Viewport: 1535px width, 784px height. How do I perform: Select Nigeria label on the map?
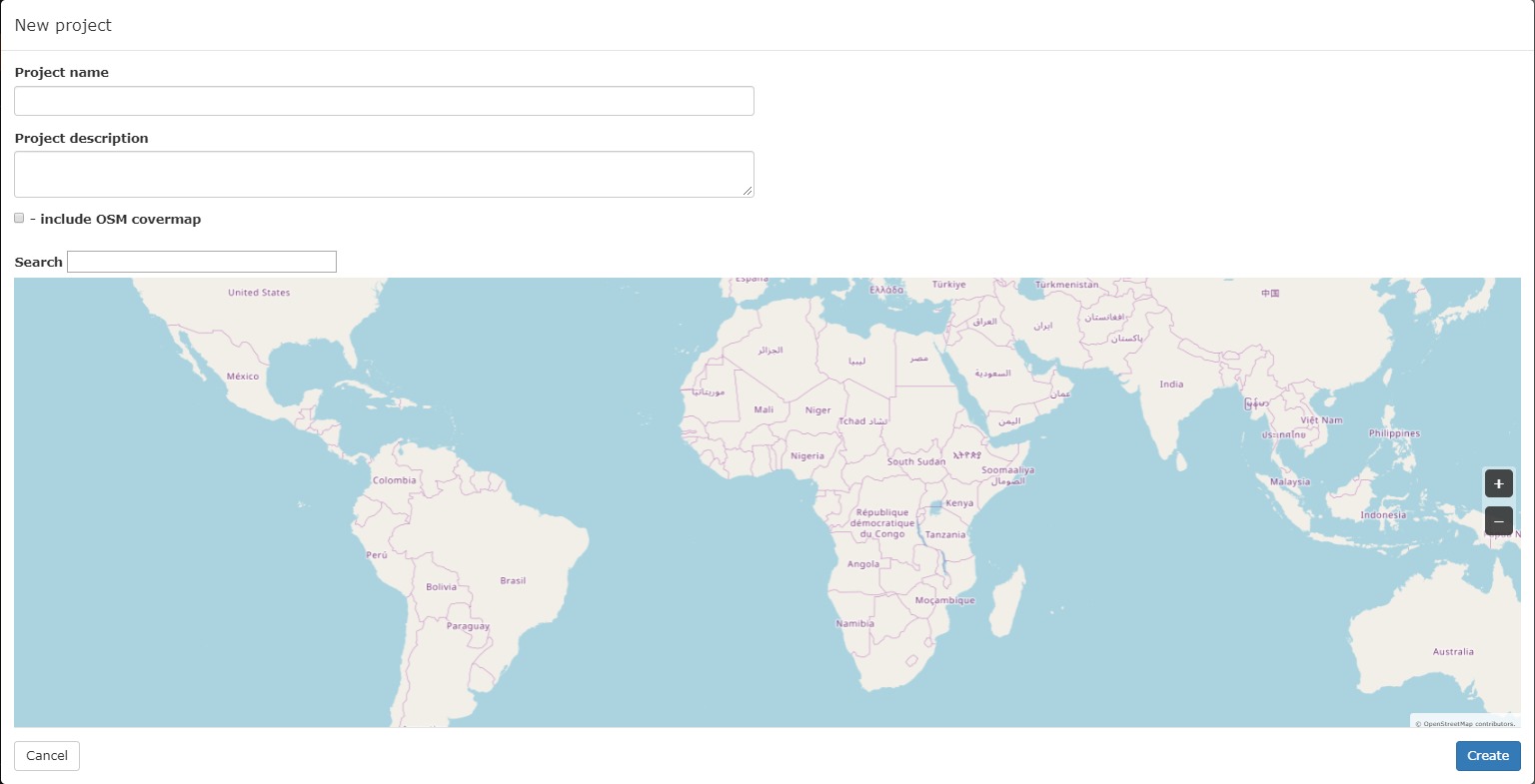click(x=807, y=455)
